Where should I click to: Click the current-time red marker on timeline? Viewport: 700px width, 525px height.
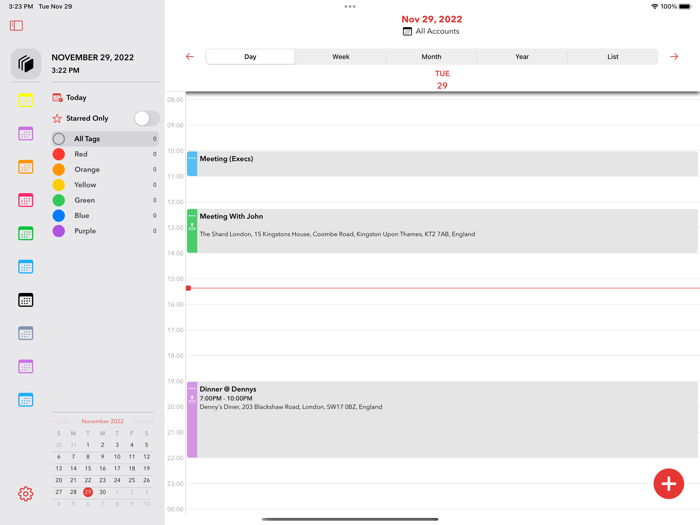point(188,288)
